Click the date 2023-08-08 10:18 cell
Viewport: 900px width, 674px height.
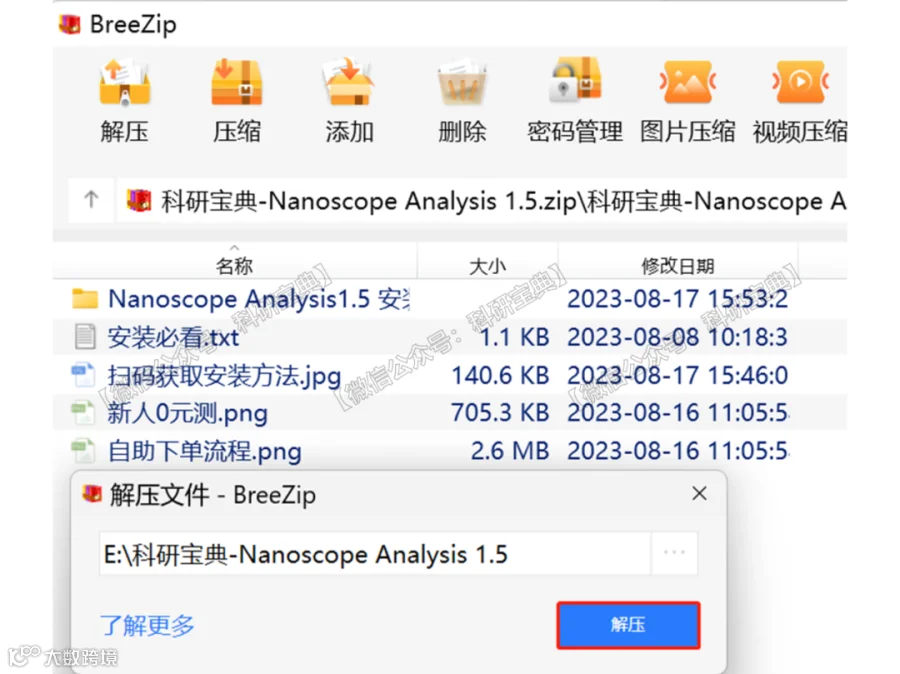point(677,338)
